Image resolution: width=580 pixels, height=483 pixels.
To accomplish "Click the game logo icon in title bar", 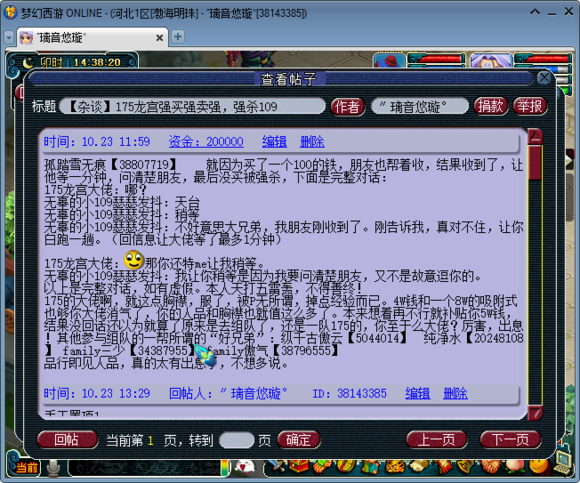I will (x=10, y=13).
